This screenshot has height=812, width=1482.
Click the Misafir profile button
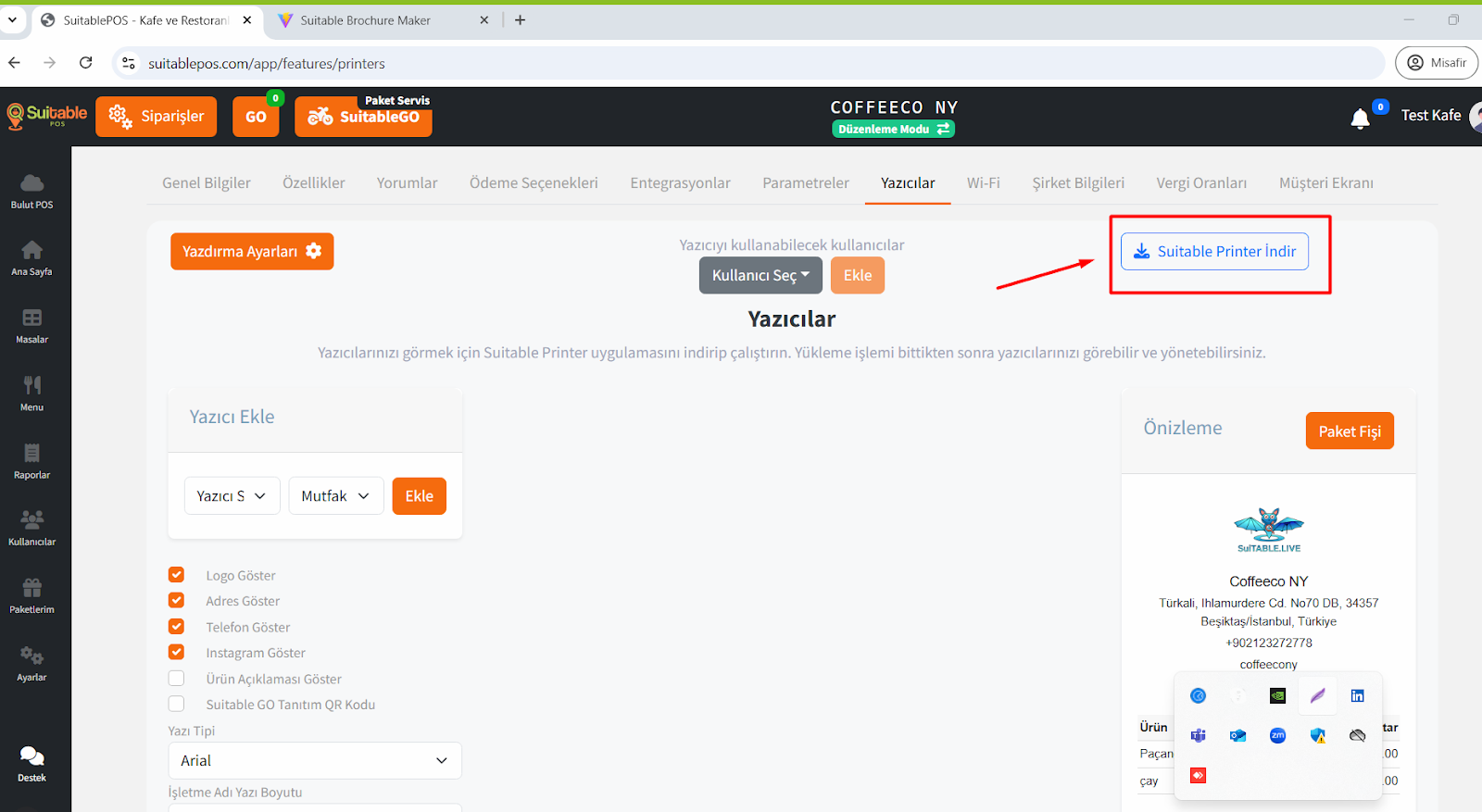pos(1437,63)
